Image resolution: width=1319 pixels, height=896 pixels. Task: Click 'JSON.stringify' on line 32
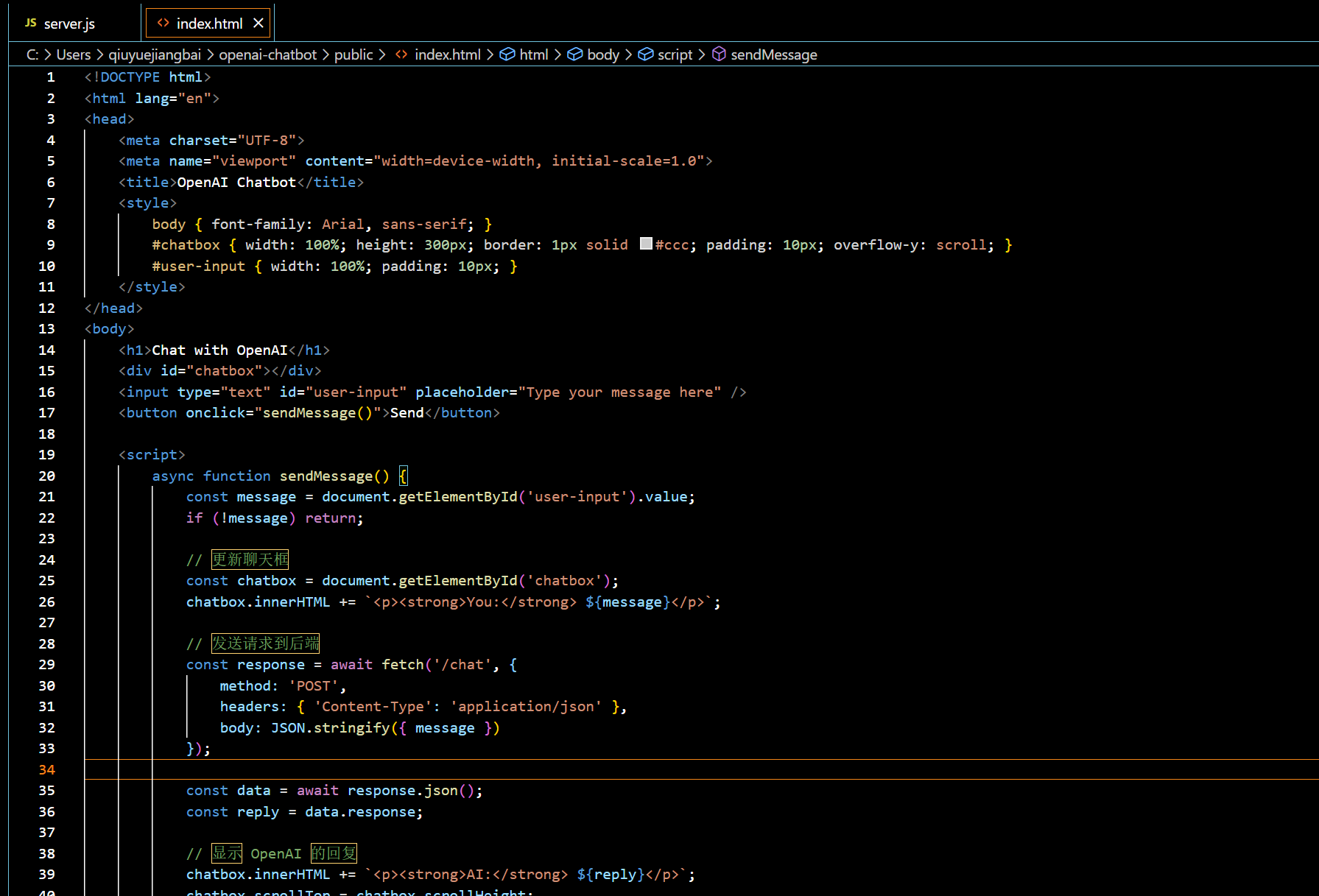330,727
